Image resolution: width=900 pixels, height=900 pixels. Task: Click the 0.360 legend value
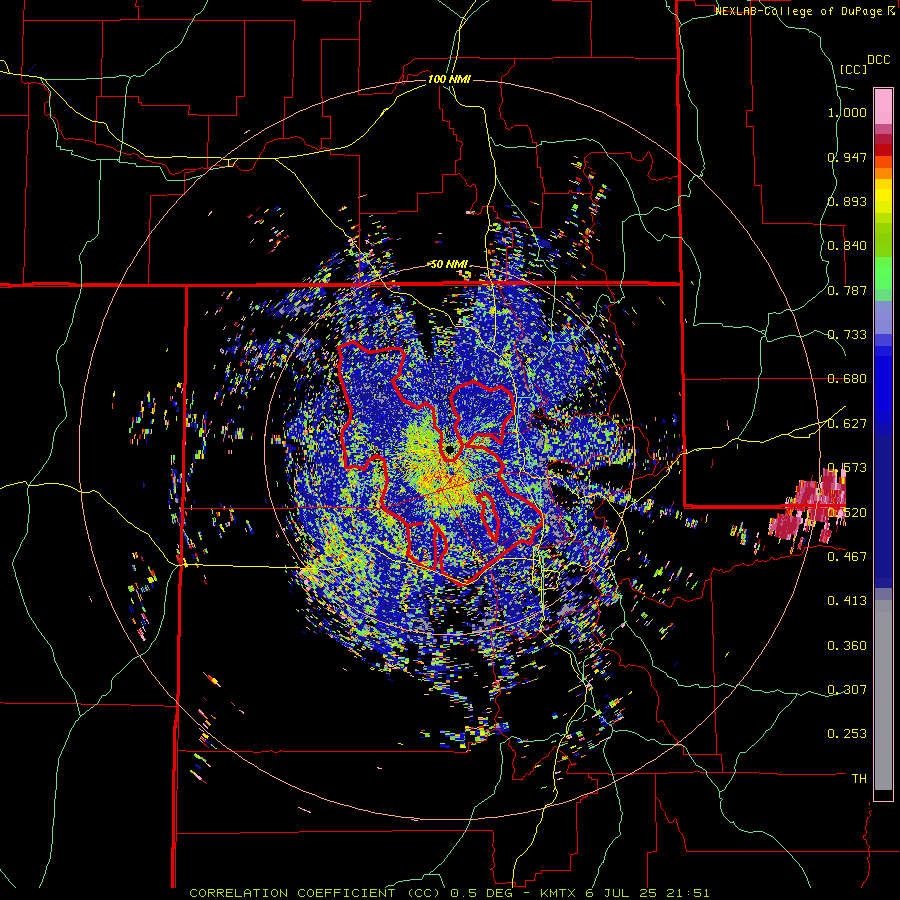(847, 646)
